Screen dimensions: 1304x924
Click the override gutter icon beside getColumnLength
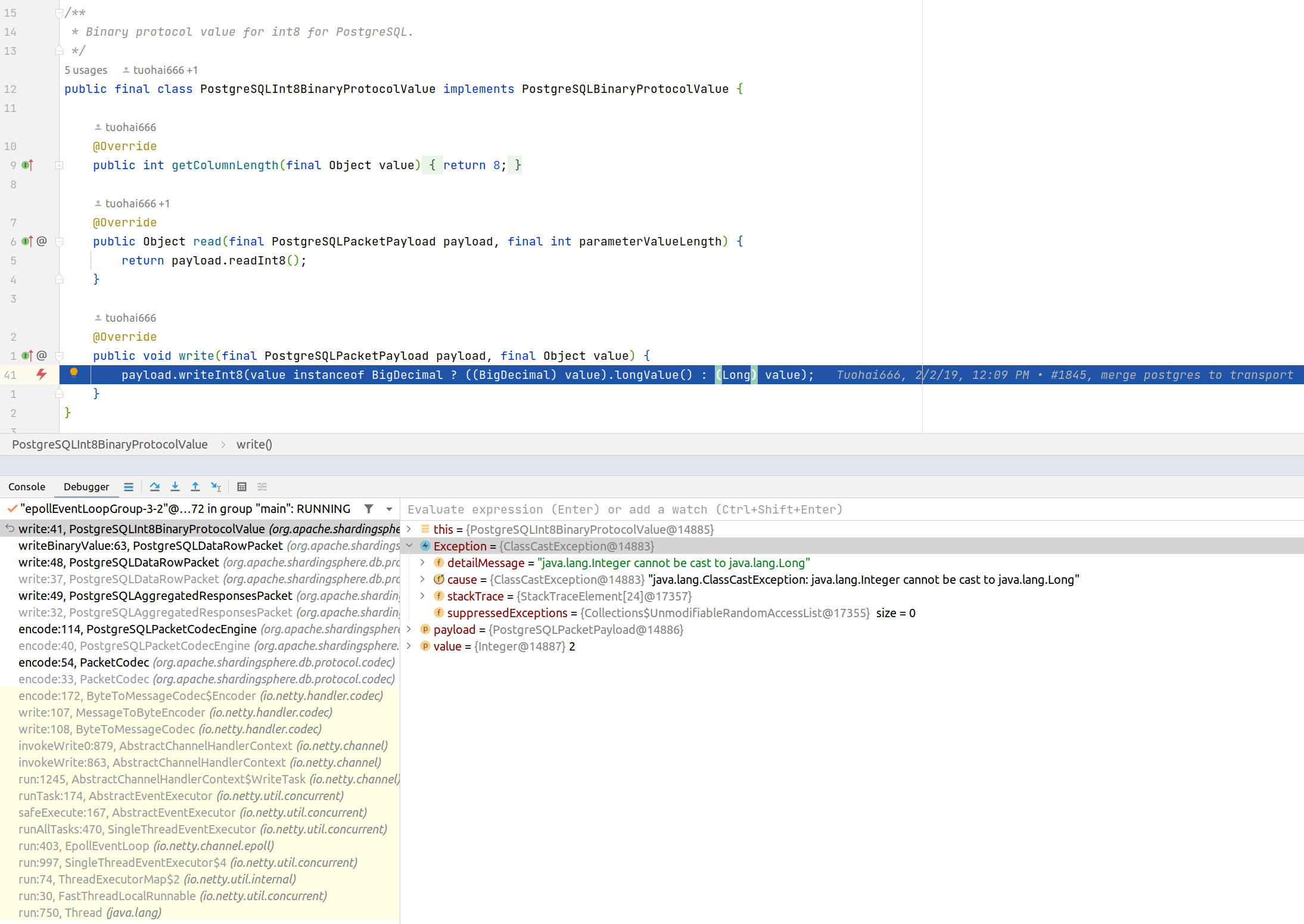pyautogui.click(x=27, y=165)
